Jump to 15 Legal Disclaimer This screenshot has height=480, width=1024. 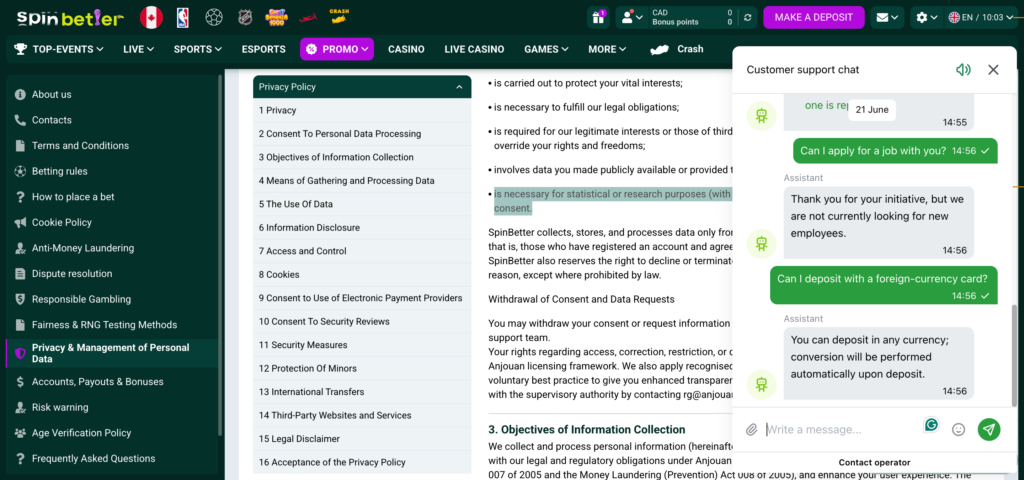point(362,439)
